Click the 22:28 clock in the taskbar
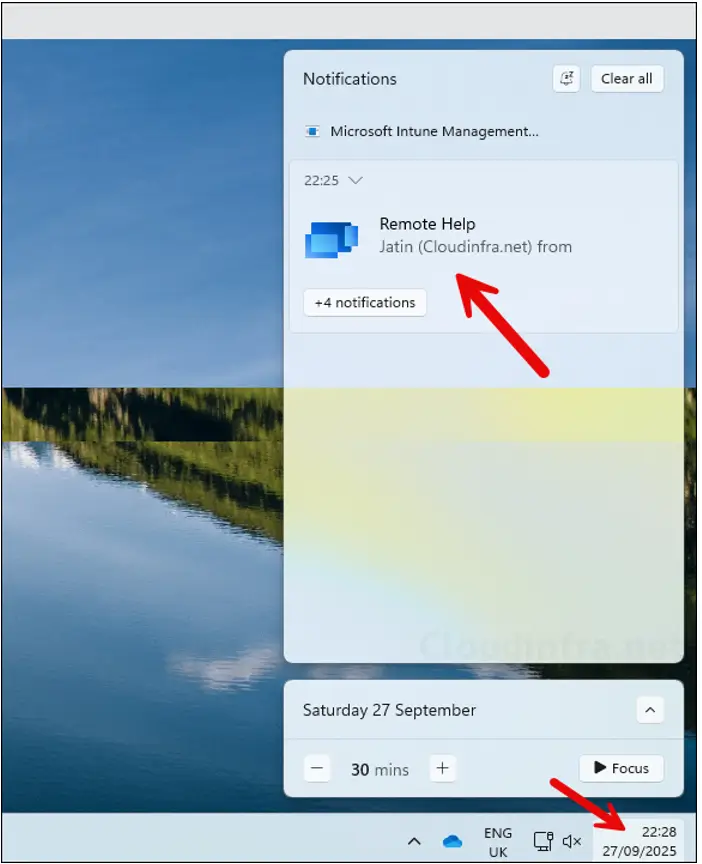Screen dimensions: 702x864 [x=639, y=841]
